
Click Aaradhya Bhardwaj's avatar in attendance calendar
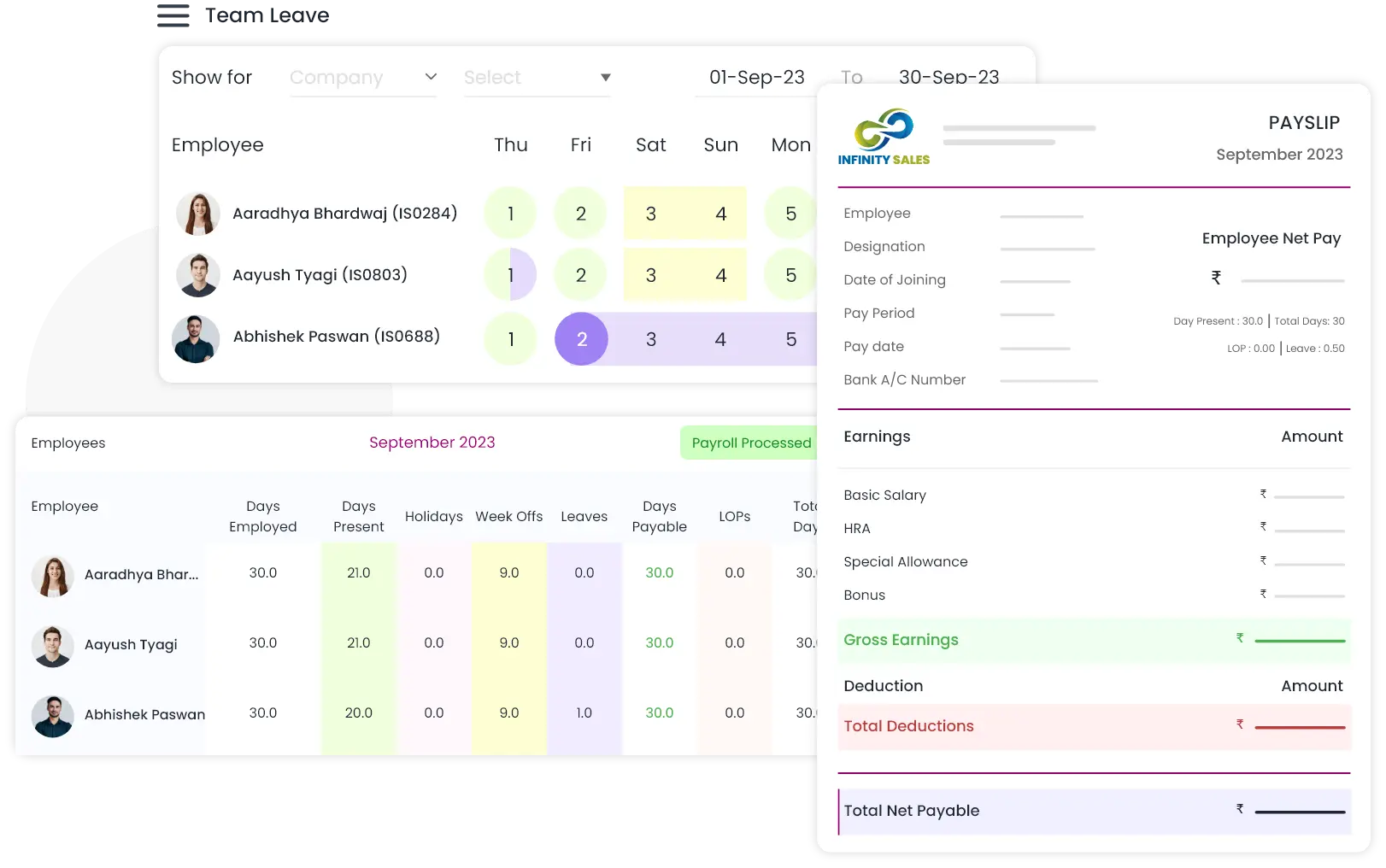coord(197,214)
